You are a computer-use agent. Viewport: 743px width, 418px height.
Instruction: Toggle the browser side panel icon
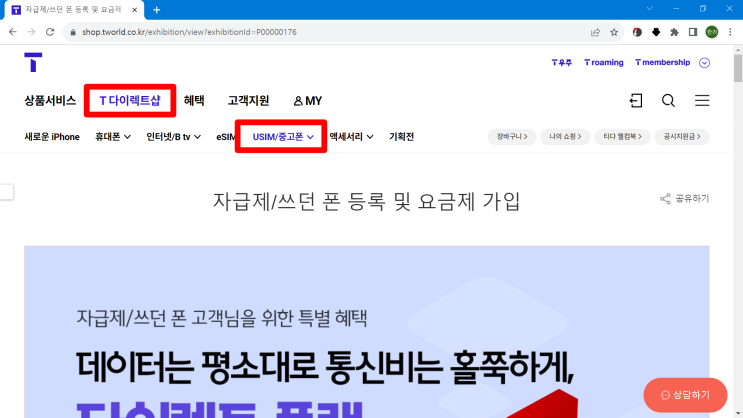[693, 32]
